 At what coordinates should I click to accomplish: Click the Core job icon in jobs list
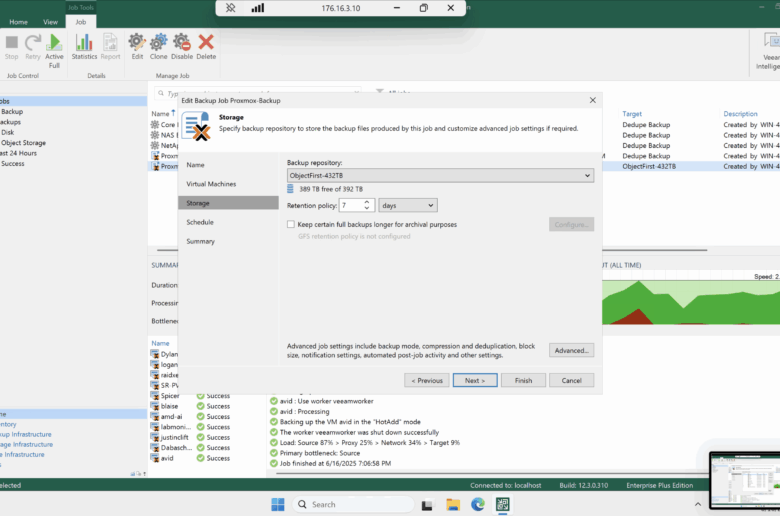(x=155, y=124)
